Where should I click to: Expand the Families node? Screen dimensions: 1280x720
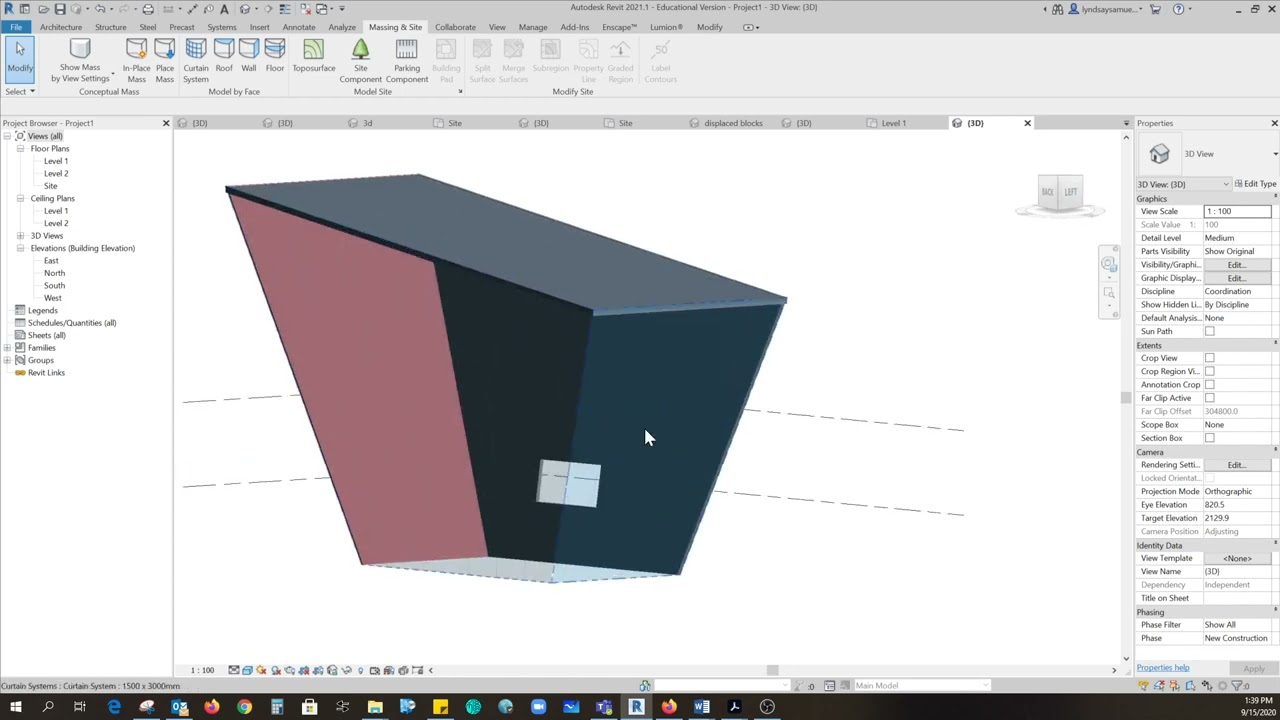7,348
